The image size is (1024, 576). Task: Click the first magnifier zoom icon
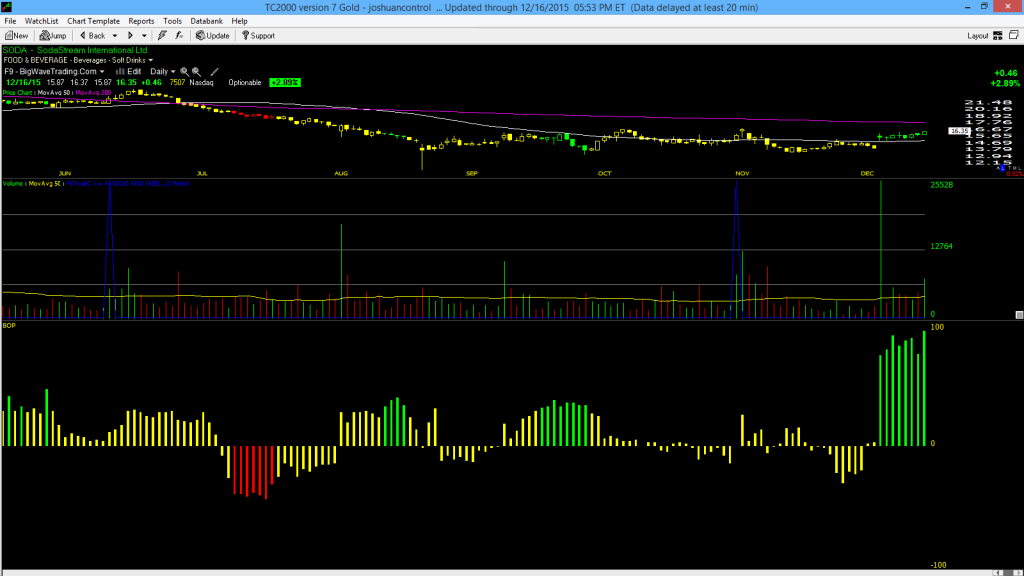pos(184,71)
